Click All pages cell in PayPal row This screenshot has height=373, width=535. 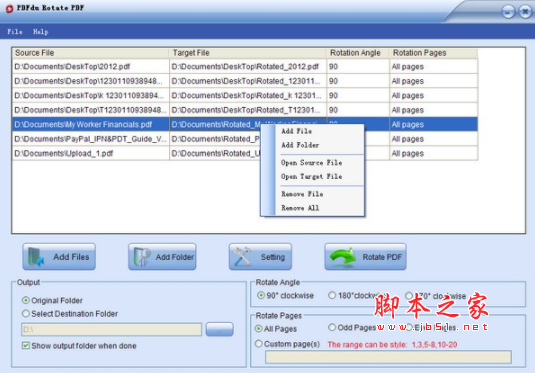(433, 139)
